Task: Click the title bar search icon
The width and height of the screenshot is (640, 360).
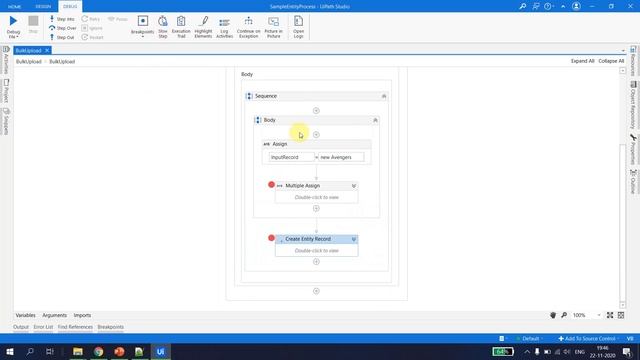Action: pos(522,6)
